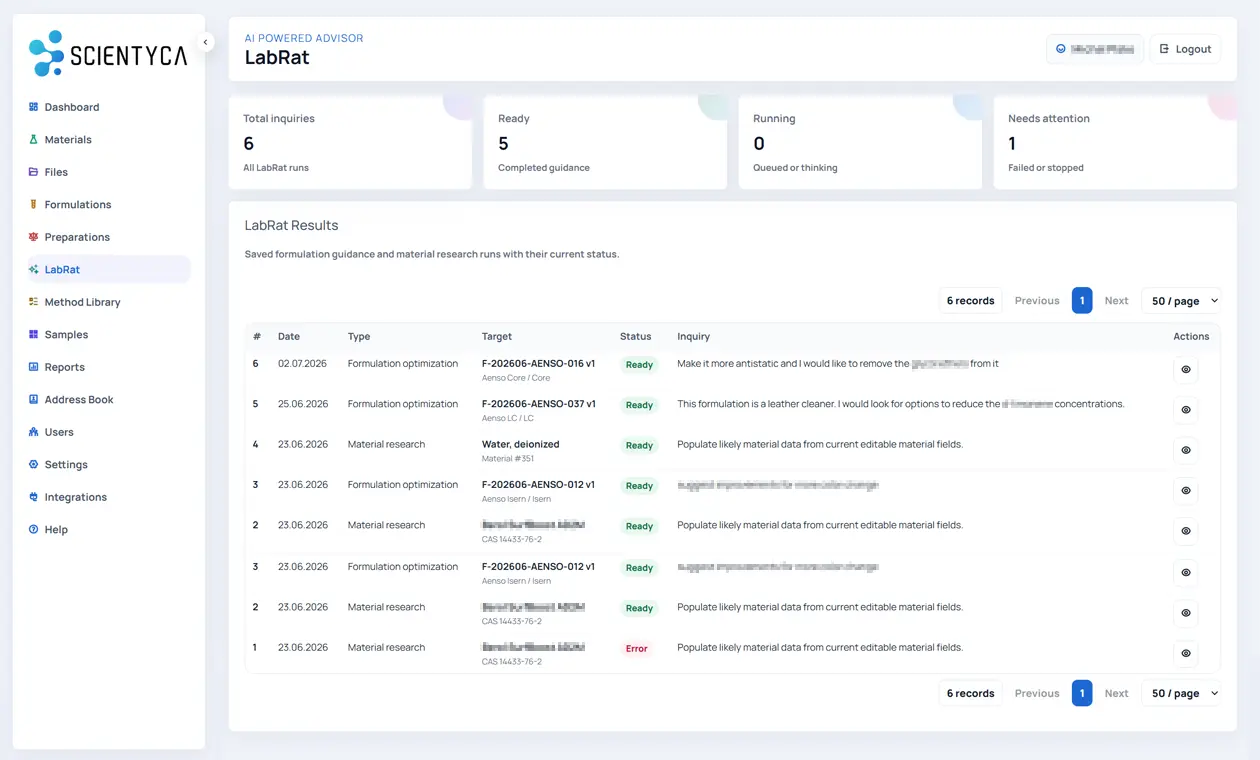Image resolution: width=1260 pixels, height=760 pixels.
Task: Click the Actions column header
Action: [1191, 337]
